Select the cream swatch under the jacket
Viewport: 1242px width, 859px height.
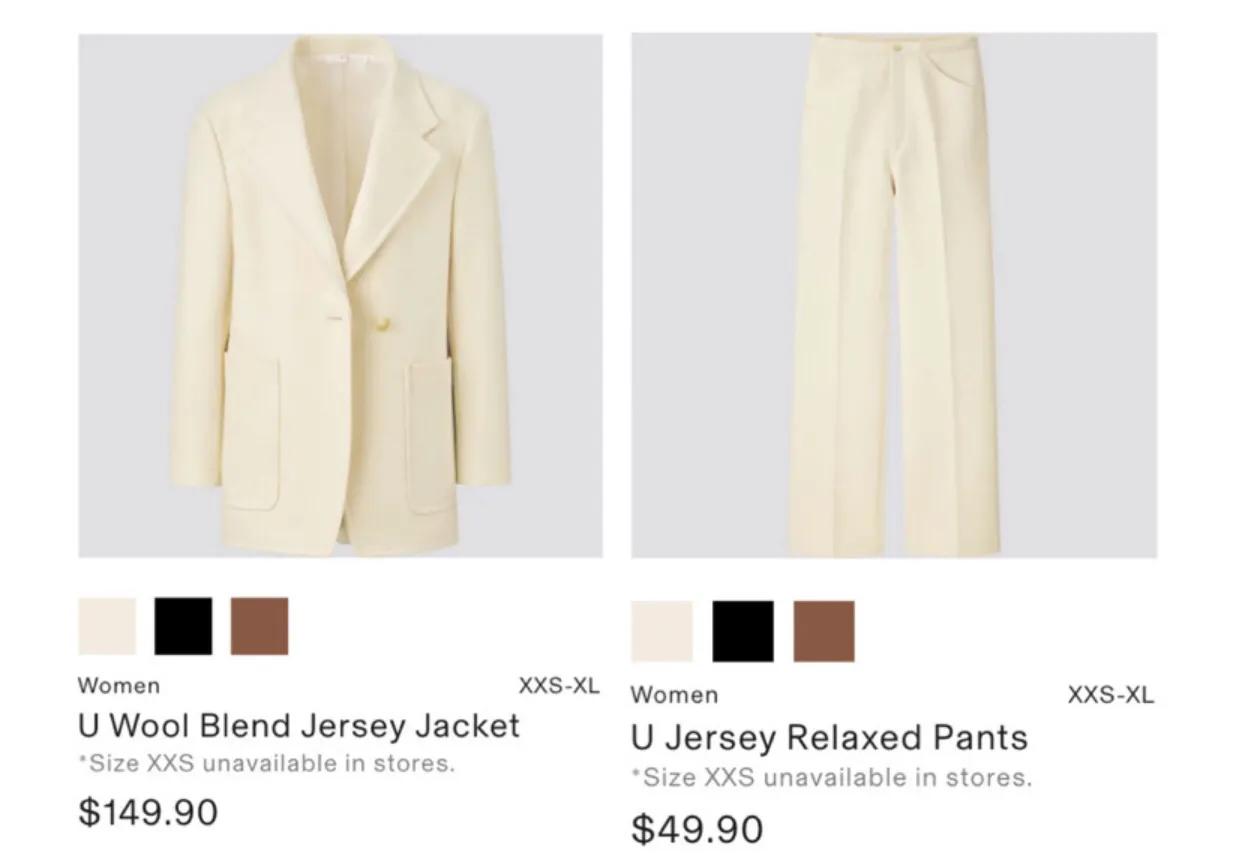[x=107, y=626]
